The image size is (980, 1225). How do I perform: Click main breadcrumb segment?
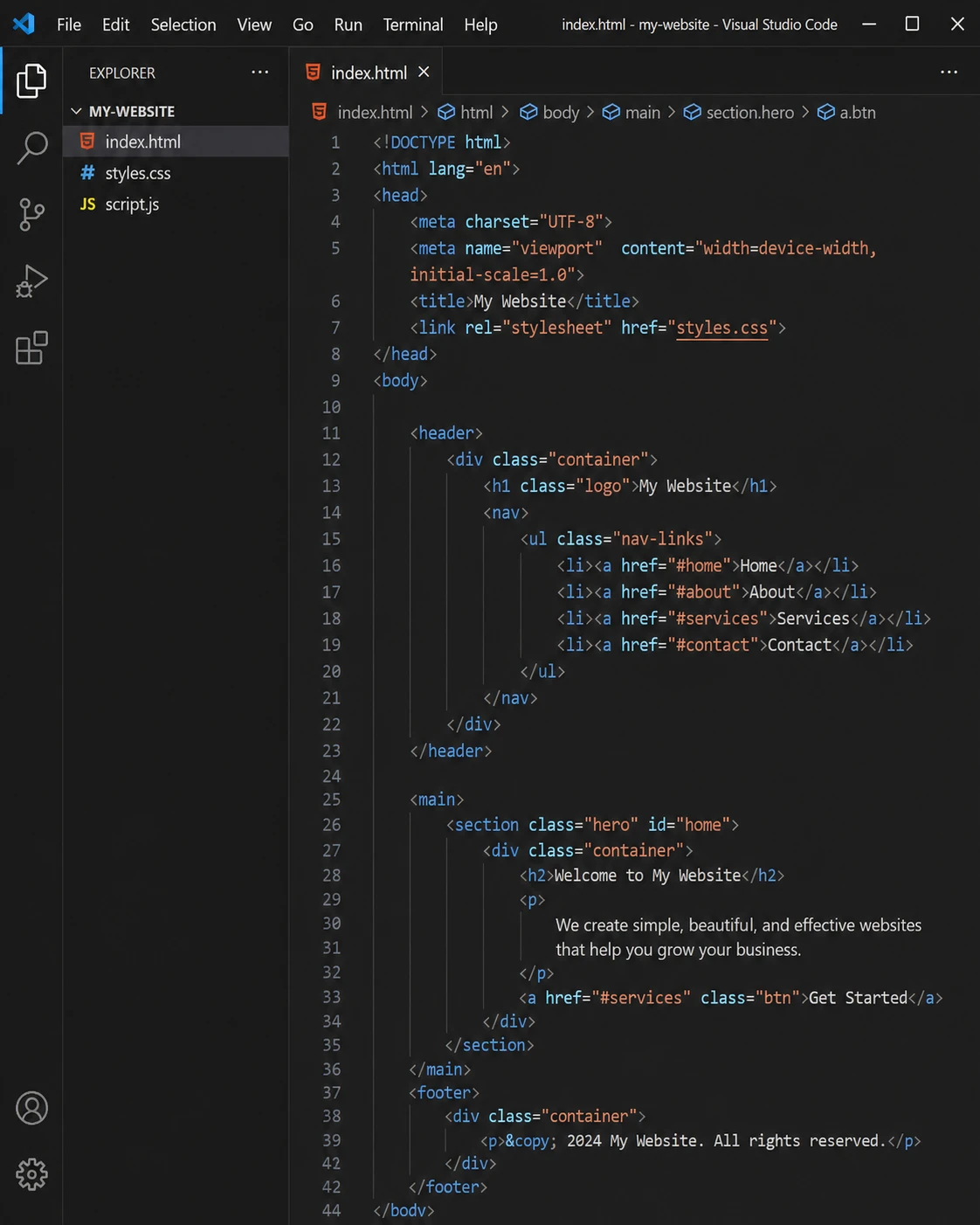pyautogui.click(x=643, y=112)
